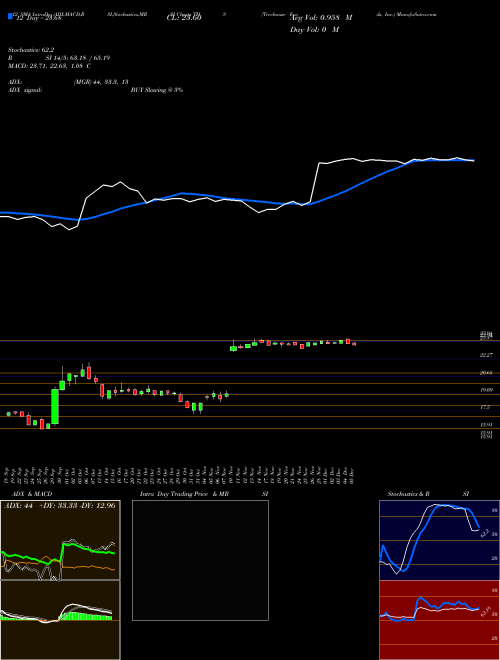Click the "CL: 23.60" closing price text
Screen dimensions: 500x660
coord(184,18)
